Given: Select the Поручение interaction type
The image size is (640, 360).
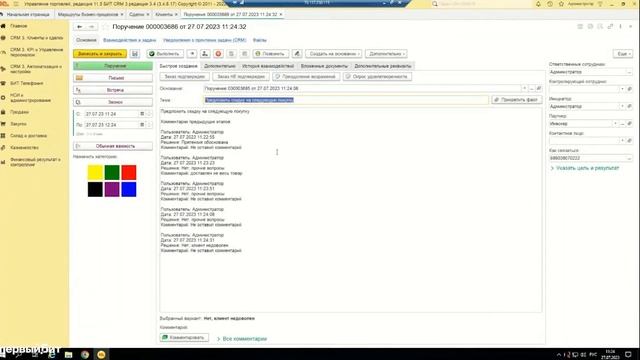Looking at the screenshot, I should point(113,66).
